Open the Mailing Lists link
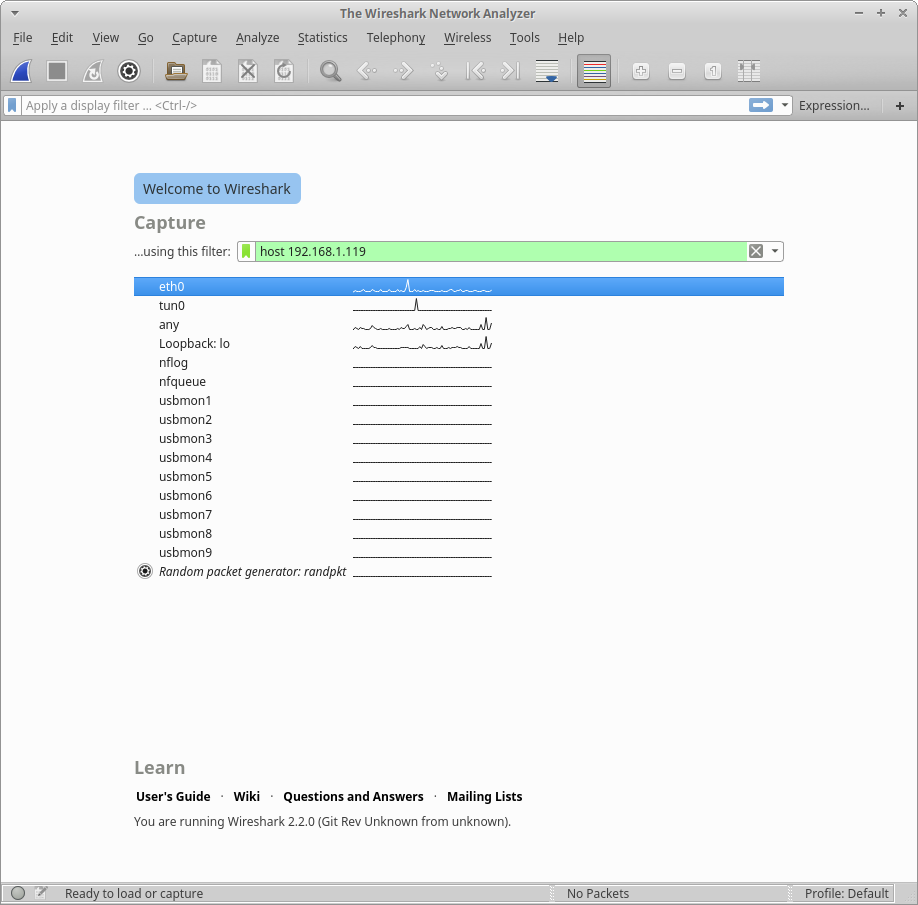 point(485,797)
